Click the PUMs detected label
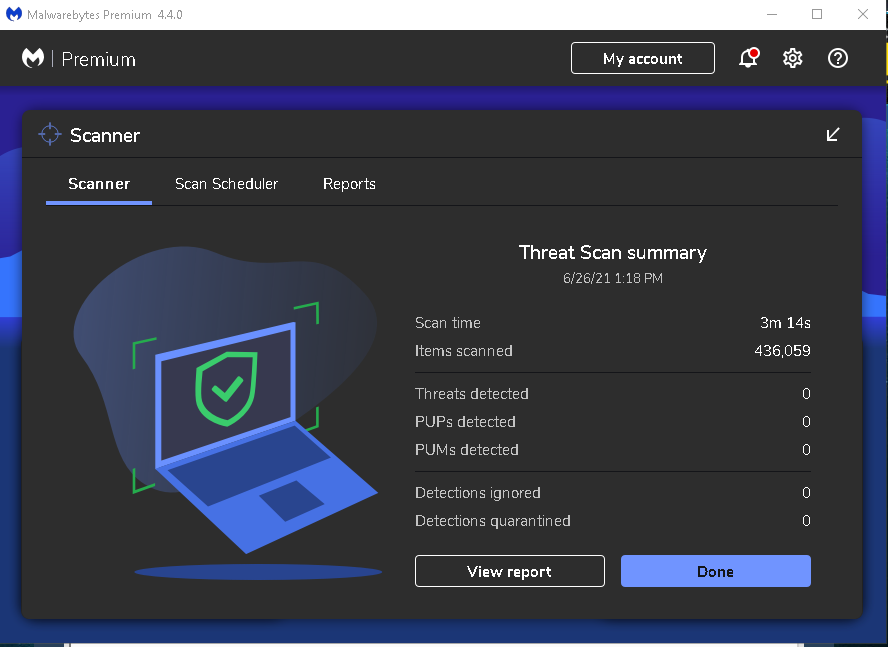 (x=467, y=450)
